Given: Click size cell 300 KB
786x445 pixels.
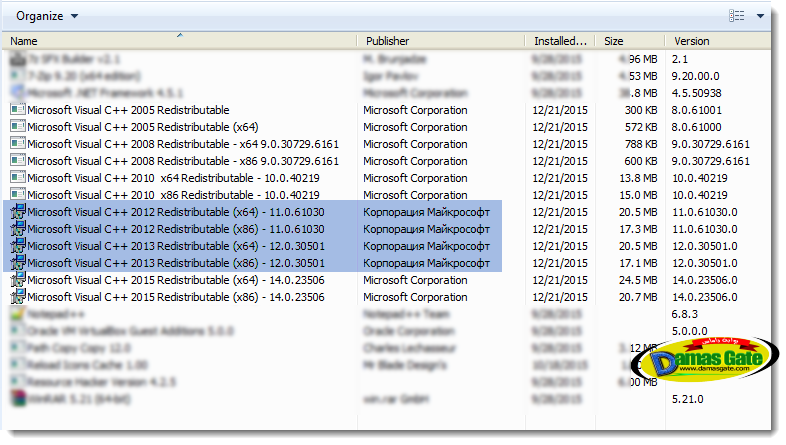Looking at the screenshot, I should (x=641, y=110).
